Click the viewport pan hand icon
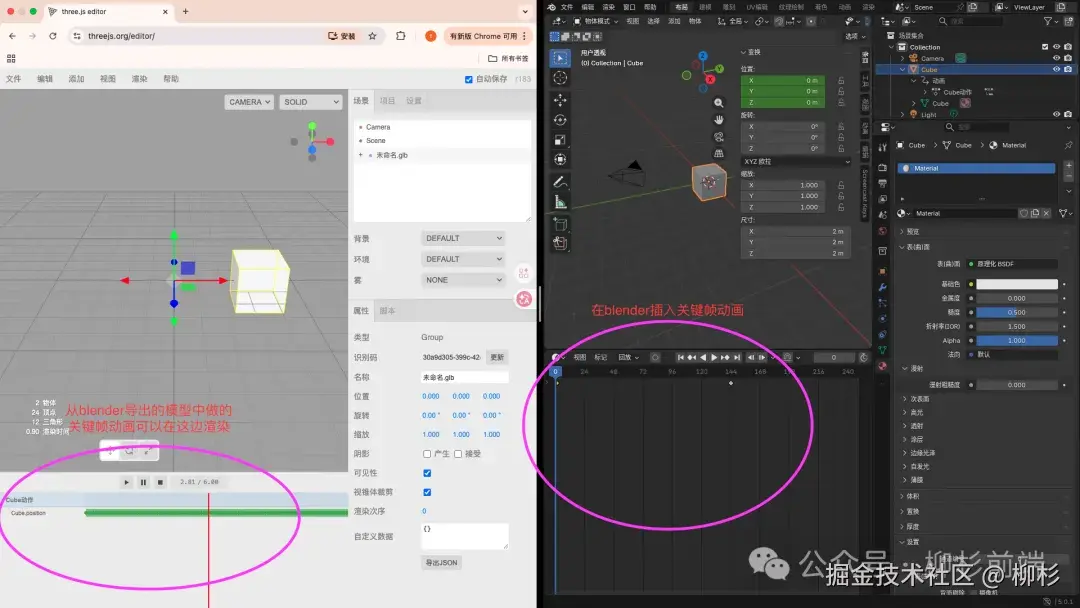Image resolution: width=1080 pixels, height=608 pixels. point(718,119)
